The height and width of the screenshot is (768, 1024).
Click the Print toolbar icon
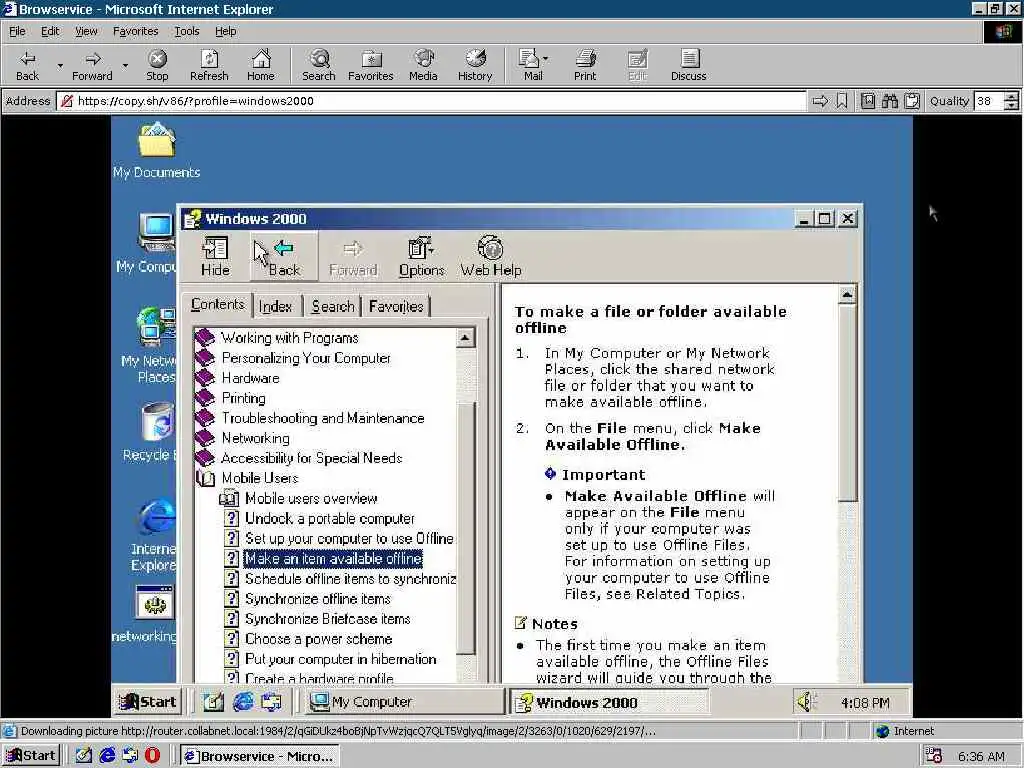tap(585, 65)
